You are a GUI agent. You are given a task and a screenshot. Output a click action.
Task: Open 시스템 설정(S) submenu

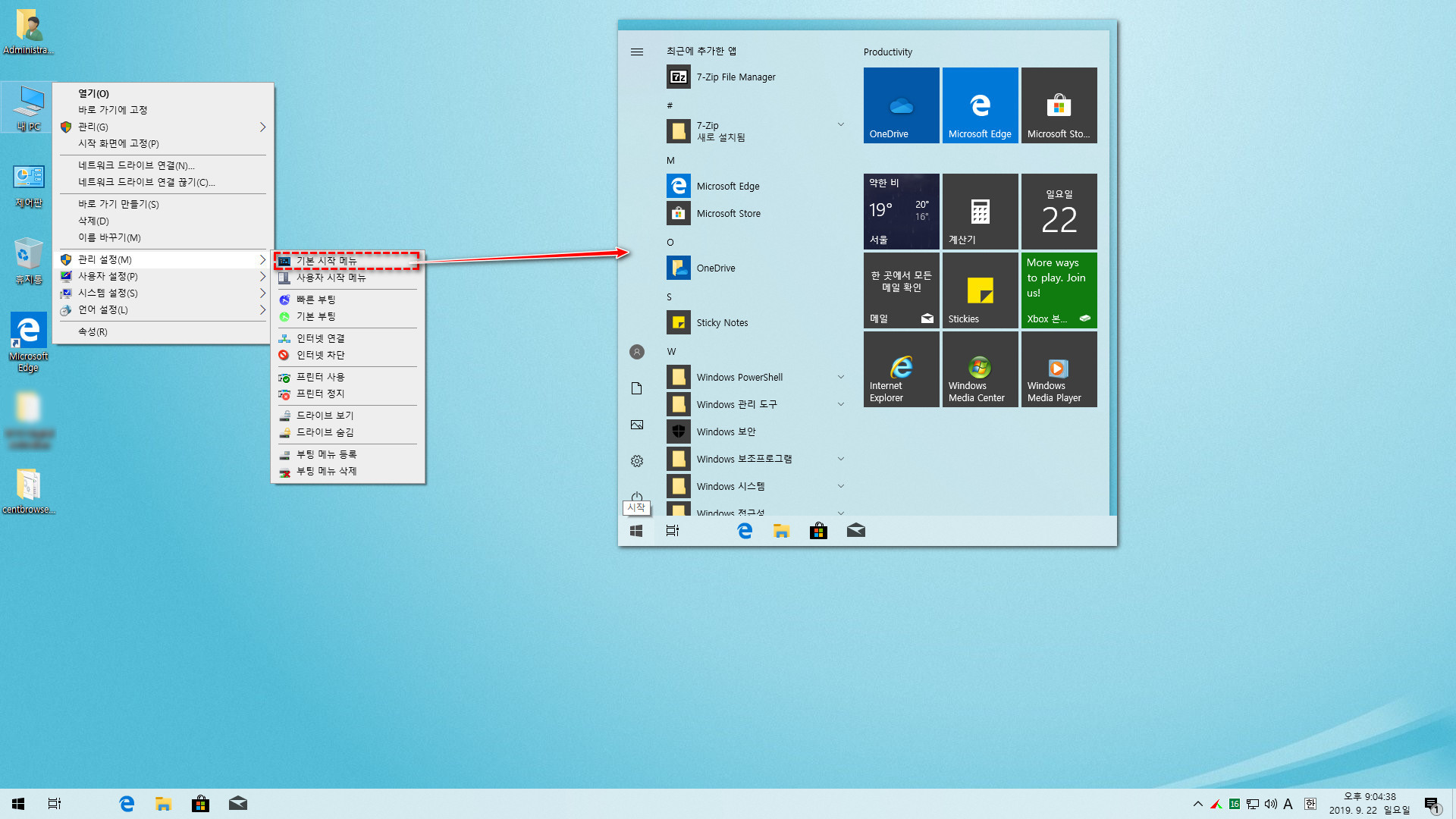tap(163, 293)
